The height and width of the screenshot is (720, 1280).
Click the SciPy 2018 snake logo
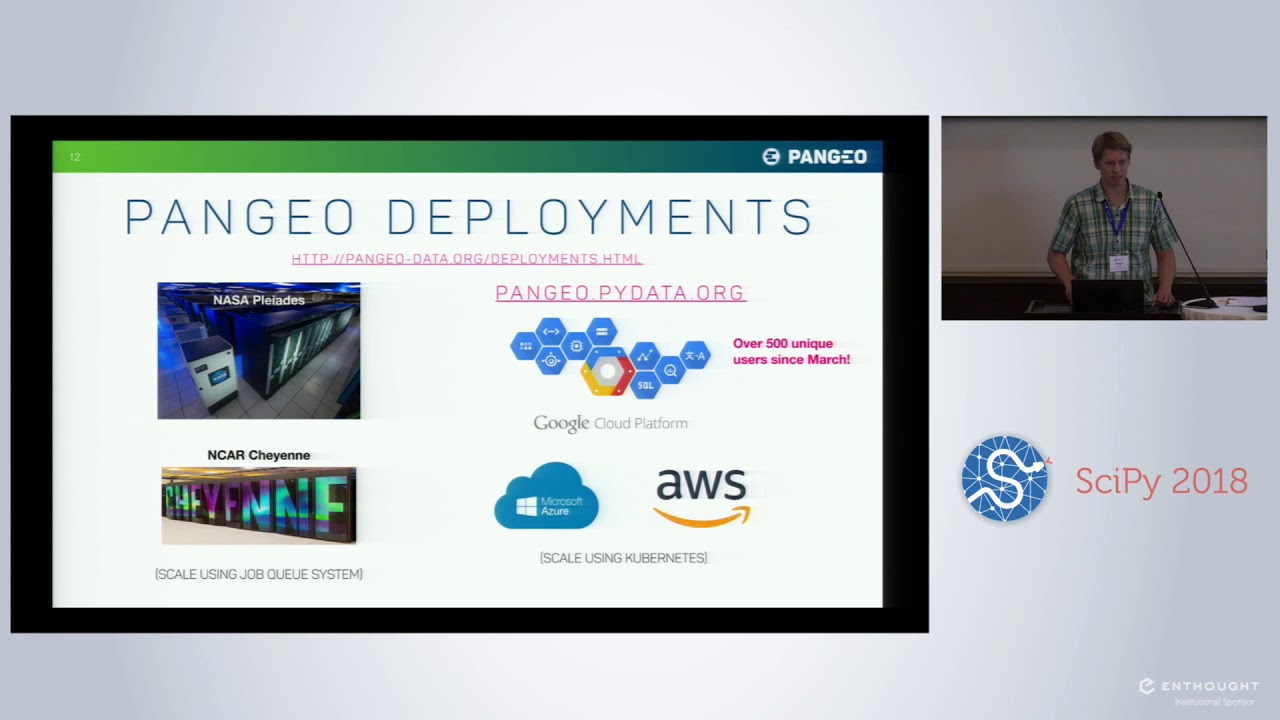(1006, 478)
